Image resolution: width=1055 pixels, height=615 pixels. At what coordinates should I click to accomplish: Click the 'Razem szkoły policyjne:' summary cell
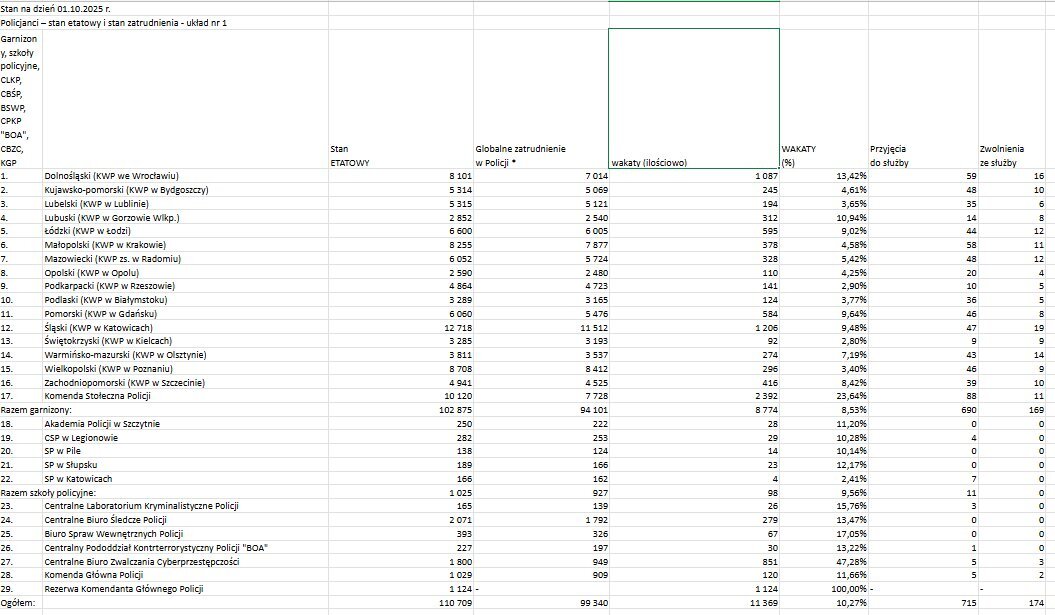pyautogui.click(x=48, y=493)
